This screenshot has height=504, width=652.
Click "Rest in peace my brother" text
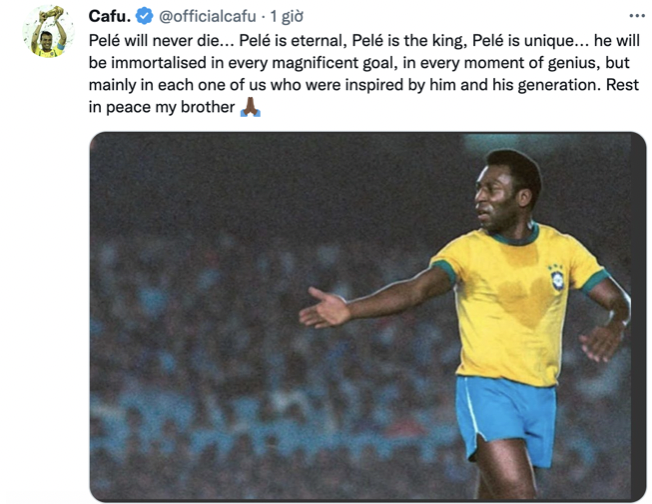(161, 106)
